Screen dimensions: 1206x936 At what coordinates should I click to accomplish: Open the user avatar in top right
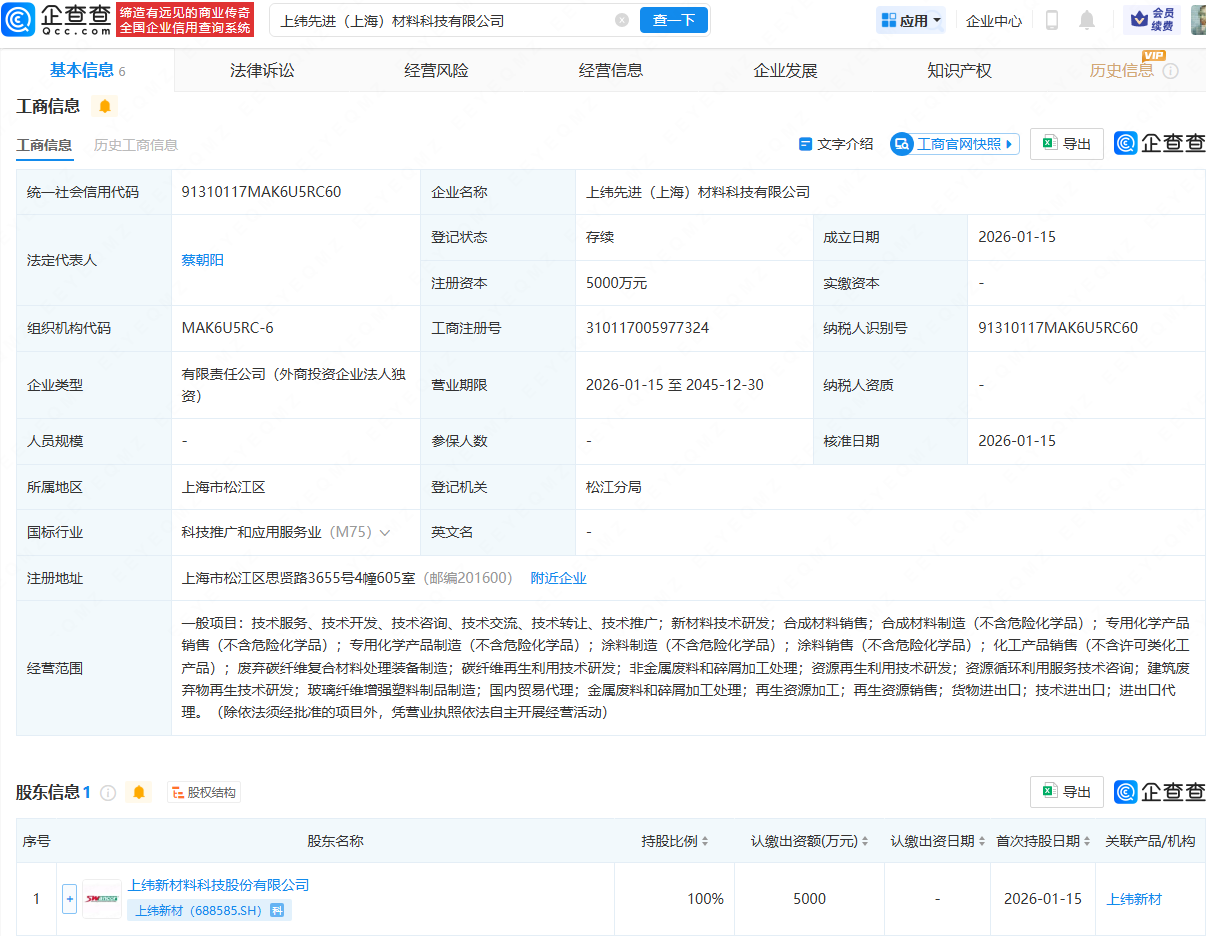[1197, 20]
